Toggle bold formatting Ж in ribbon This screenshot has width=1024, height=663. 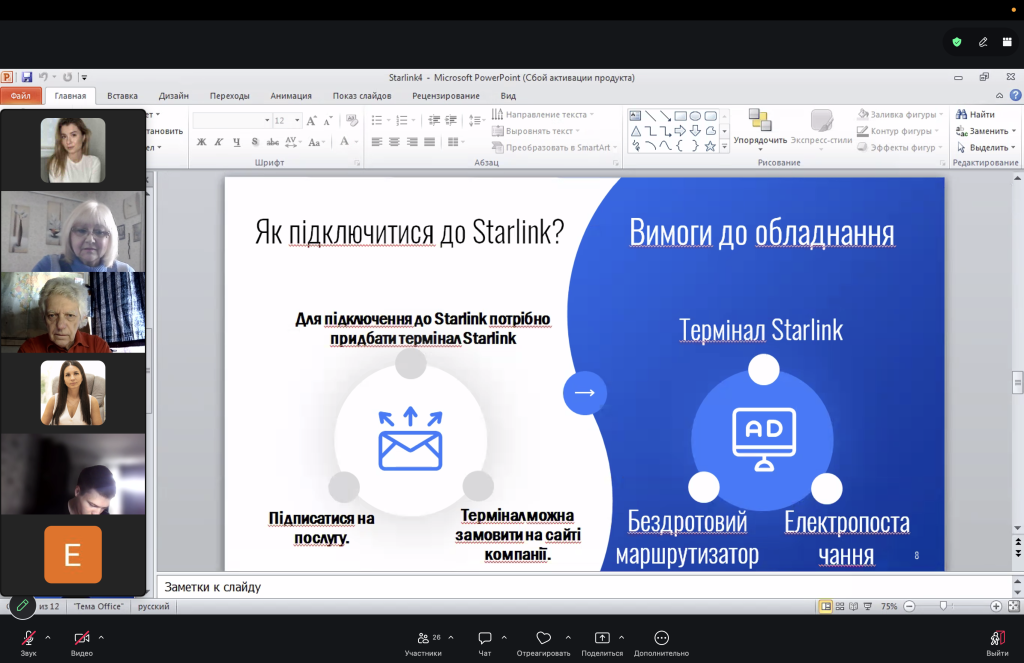[x=201, y=142]
